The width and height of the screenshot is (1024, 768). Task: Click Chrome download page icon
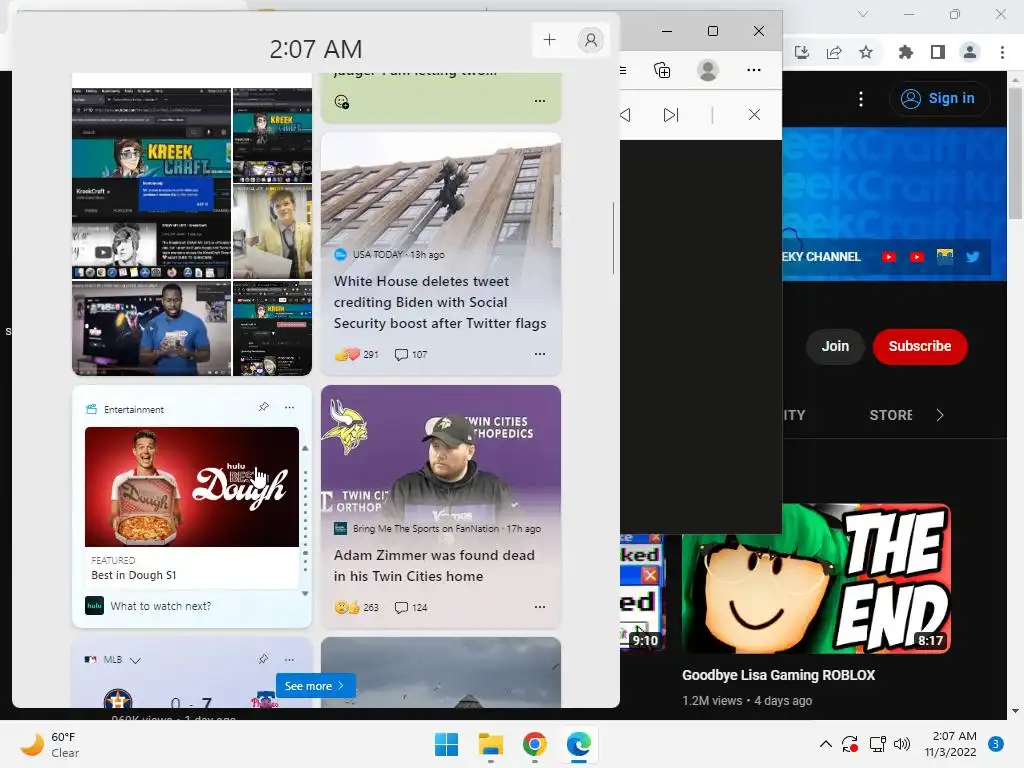(802, 52)
